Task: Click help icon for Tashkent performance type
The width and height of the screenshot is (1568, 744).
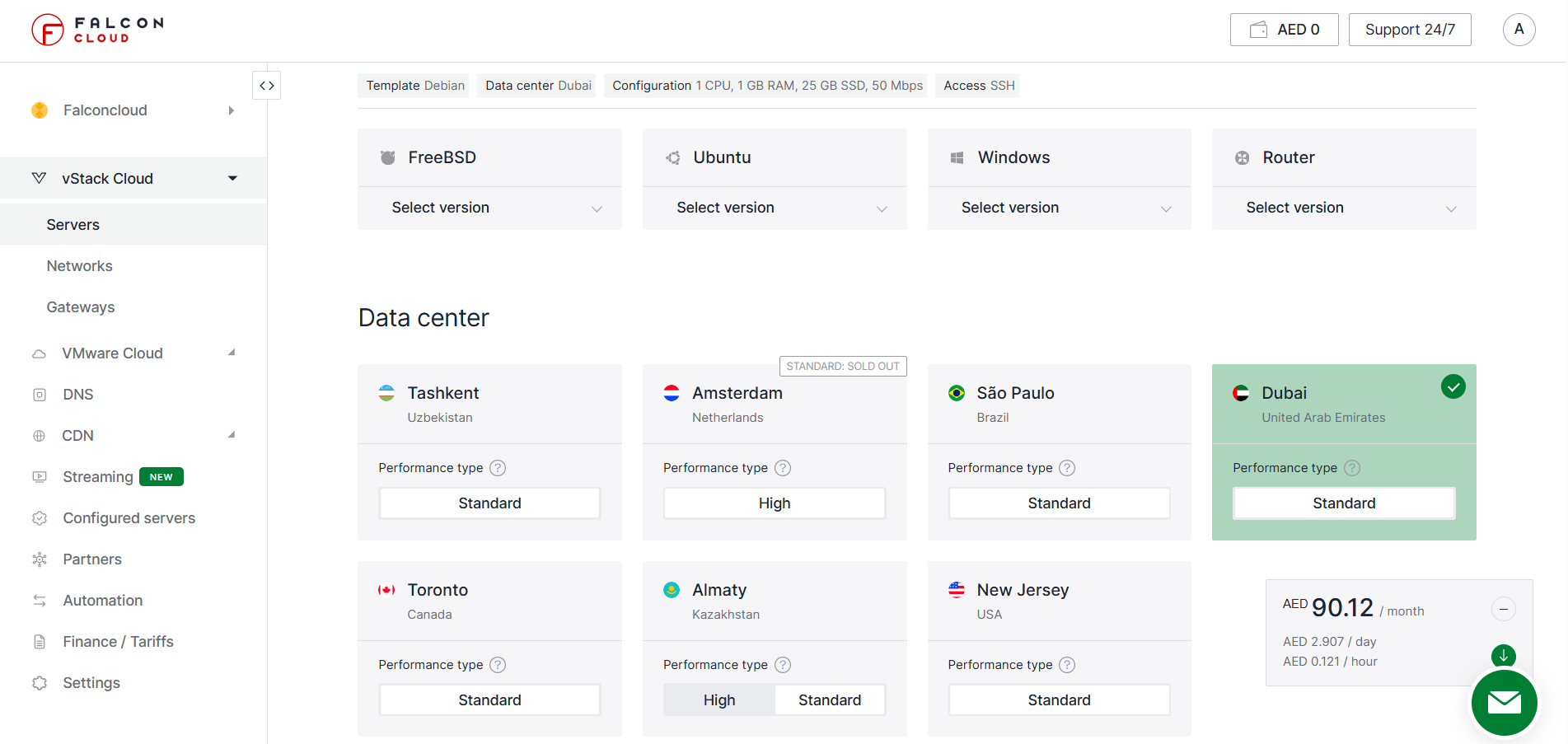Action: [x=498, y=468]
